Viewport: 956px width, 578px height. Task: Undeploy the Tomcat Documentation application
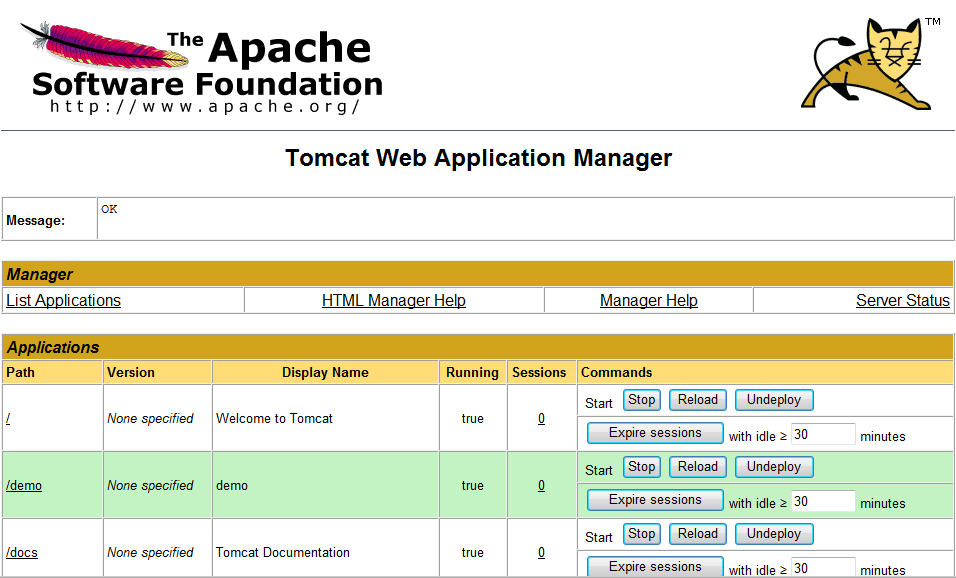pyautogui.click(x=773, y=534)
